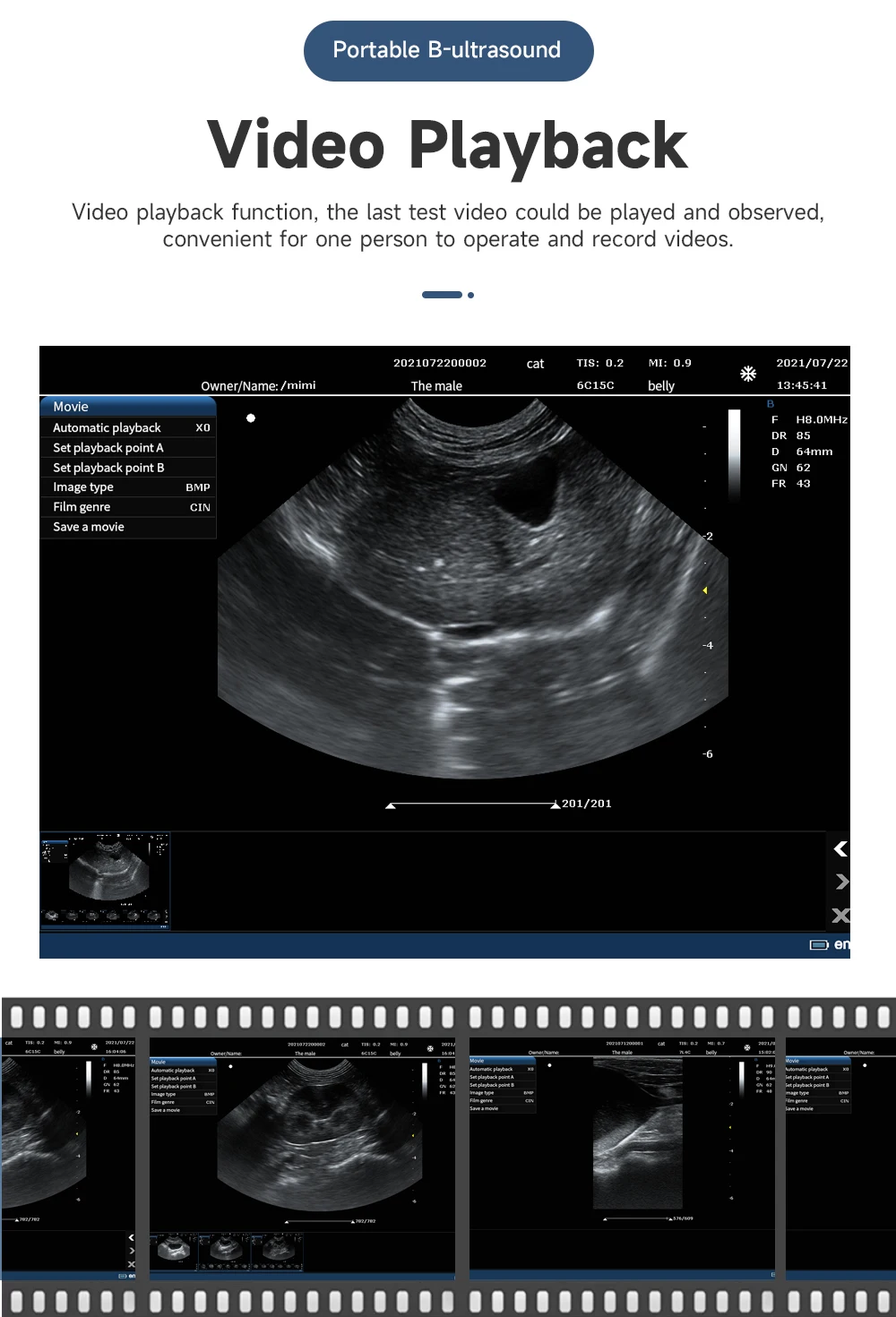
Task: Click the en language indicator
Action: point(842,944)
